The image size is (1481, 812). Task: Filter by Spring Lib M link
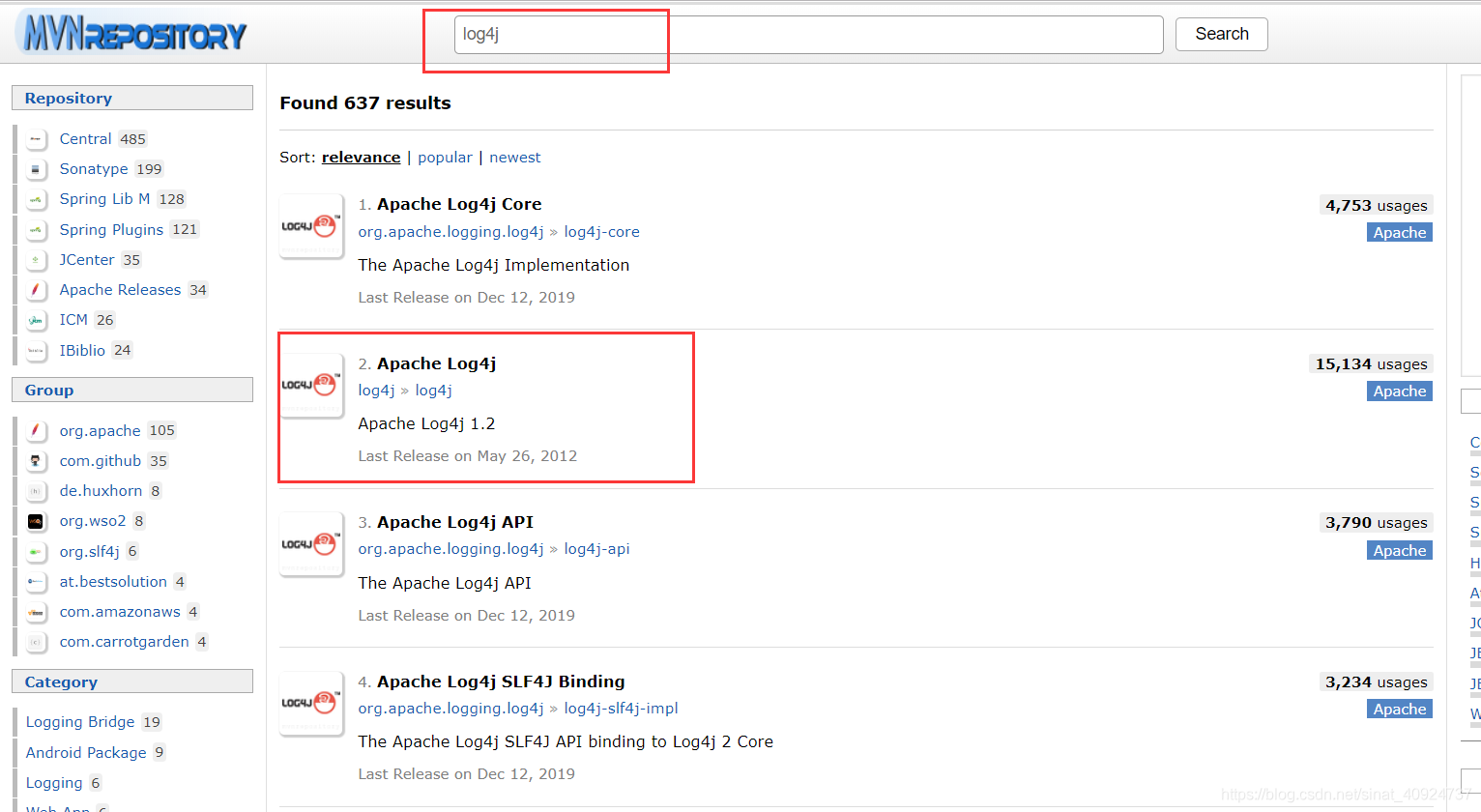click(104, 199)
